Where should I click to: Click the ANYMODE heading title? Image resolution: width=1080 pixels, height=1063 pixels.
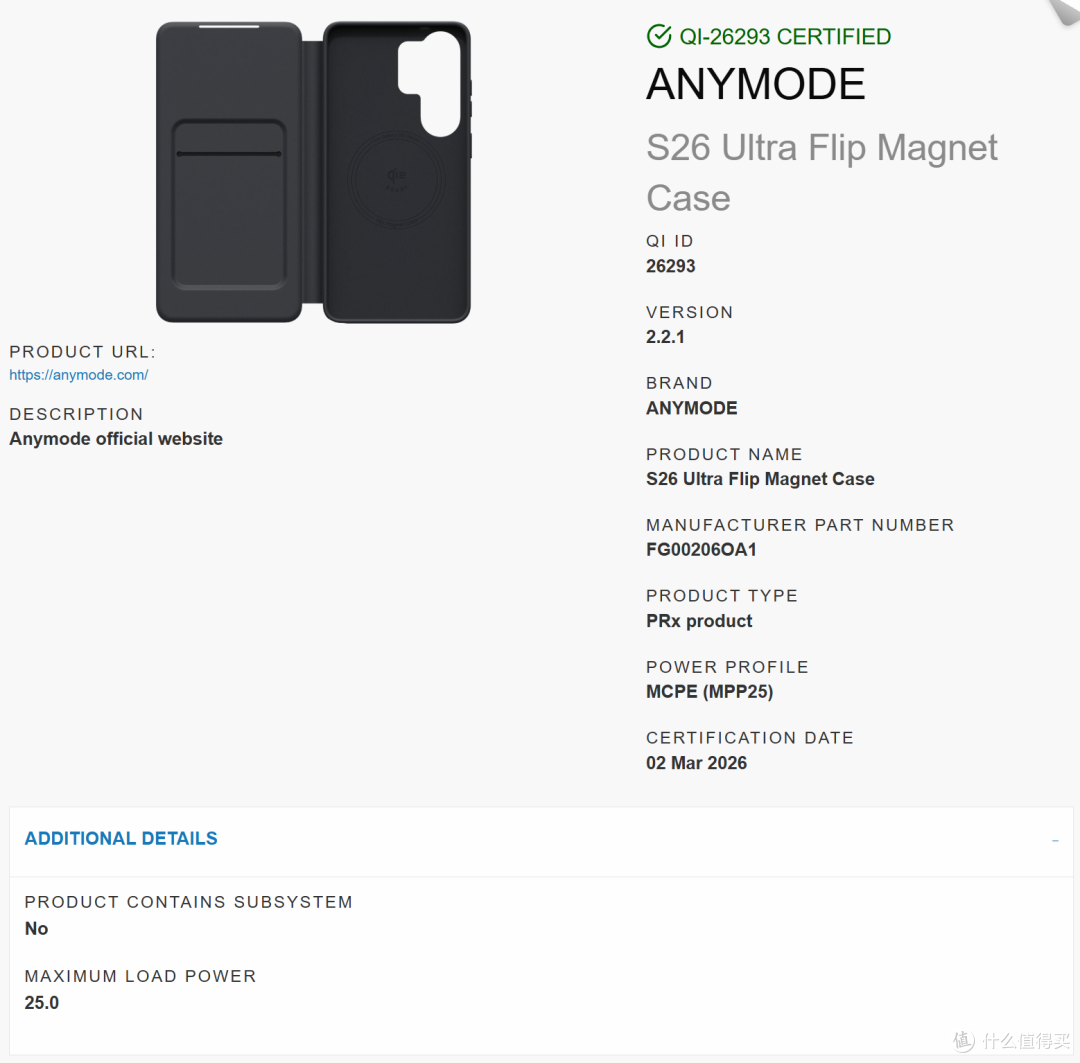coord(755,84)
